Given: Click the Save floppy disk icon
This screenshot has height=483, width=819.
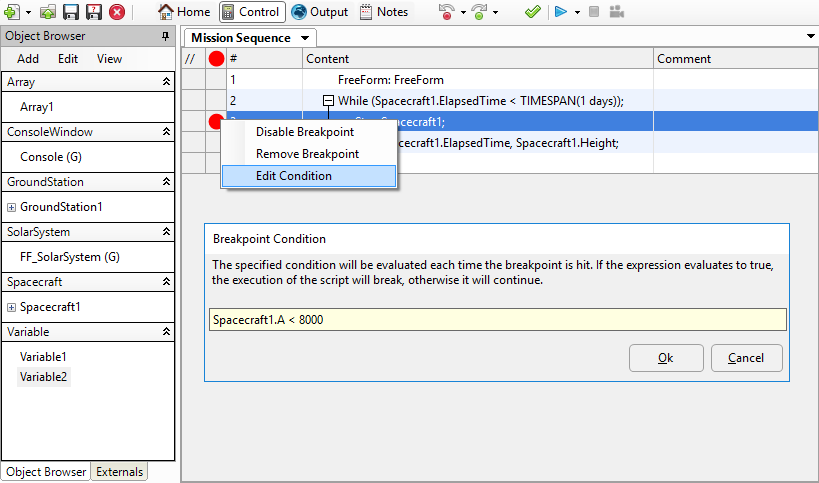Looking at the screenshot, I should pos(71,11).
